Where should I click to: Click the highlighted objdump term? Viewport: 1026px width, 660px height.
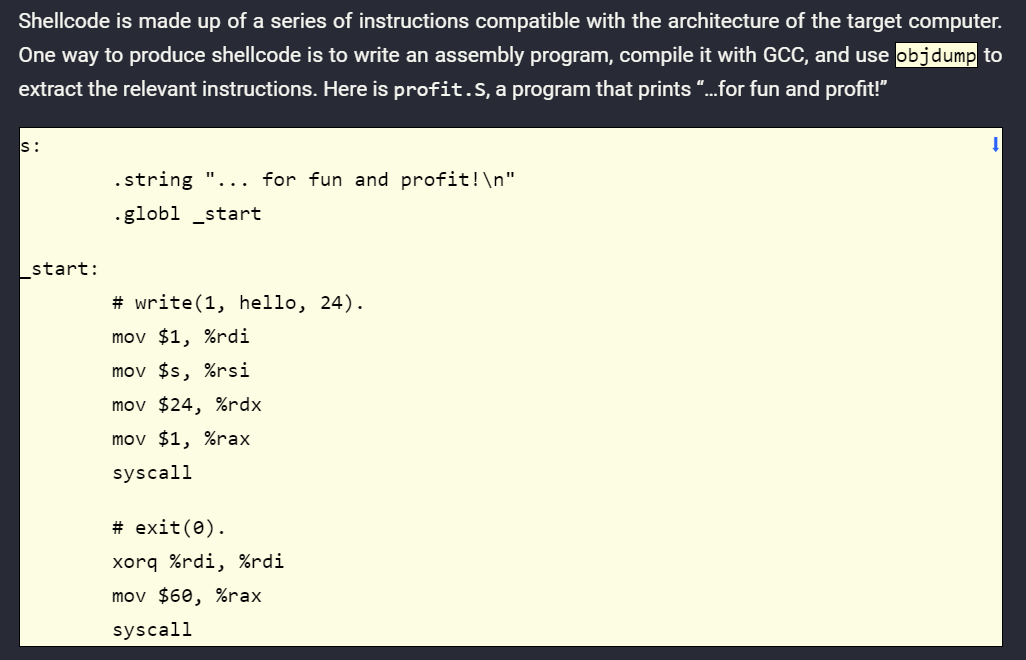pos(936,55)
